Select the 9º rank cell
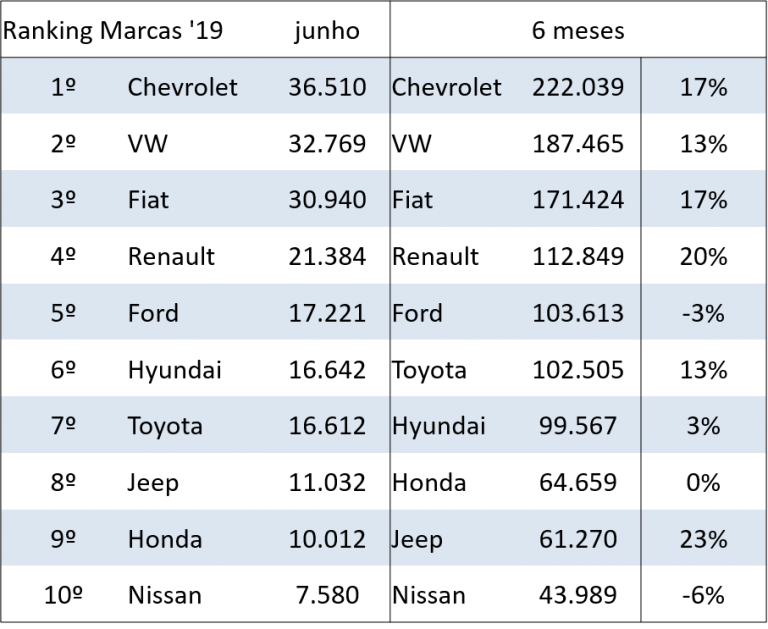This screenshot has width=768, height=629. pos(63,539)
